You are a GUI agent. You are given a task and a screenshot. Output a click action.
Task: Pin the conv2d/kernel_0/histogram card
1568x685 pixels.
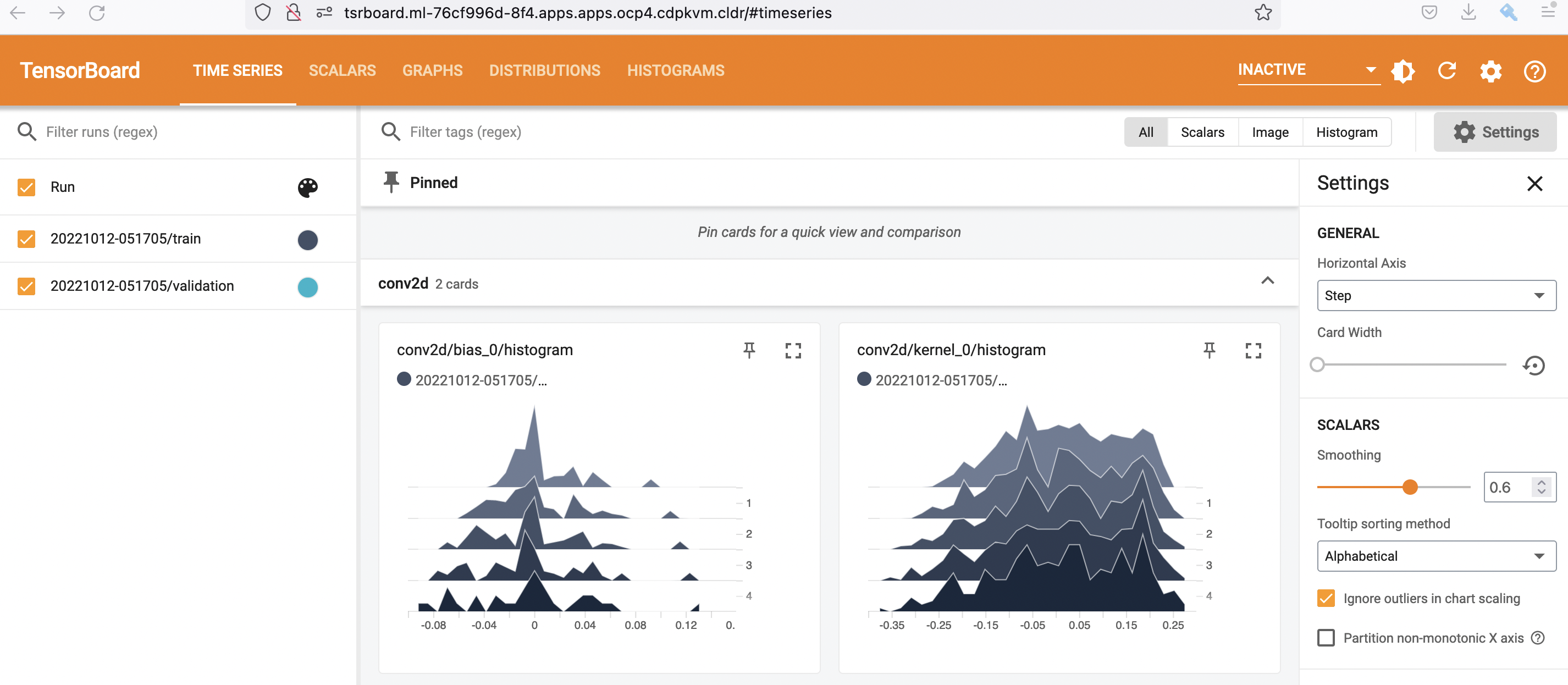pos(1209,350)
